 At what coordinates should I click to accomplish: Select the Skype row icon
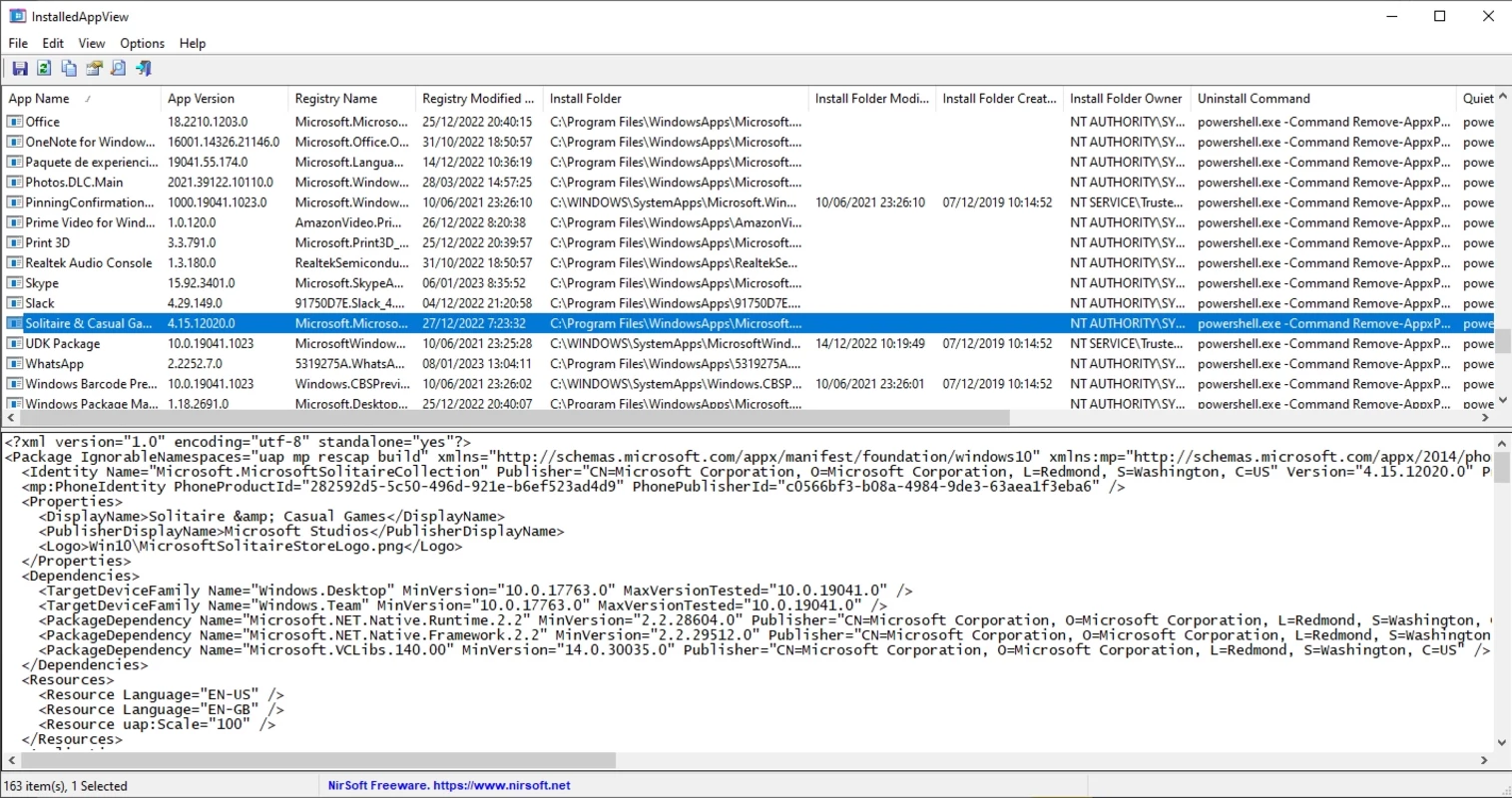point(15,283)
